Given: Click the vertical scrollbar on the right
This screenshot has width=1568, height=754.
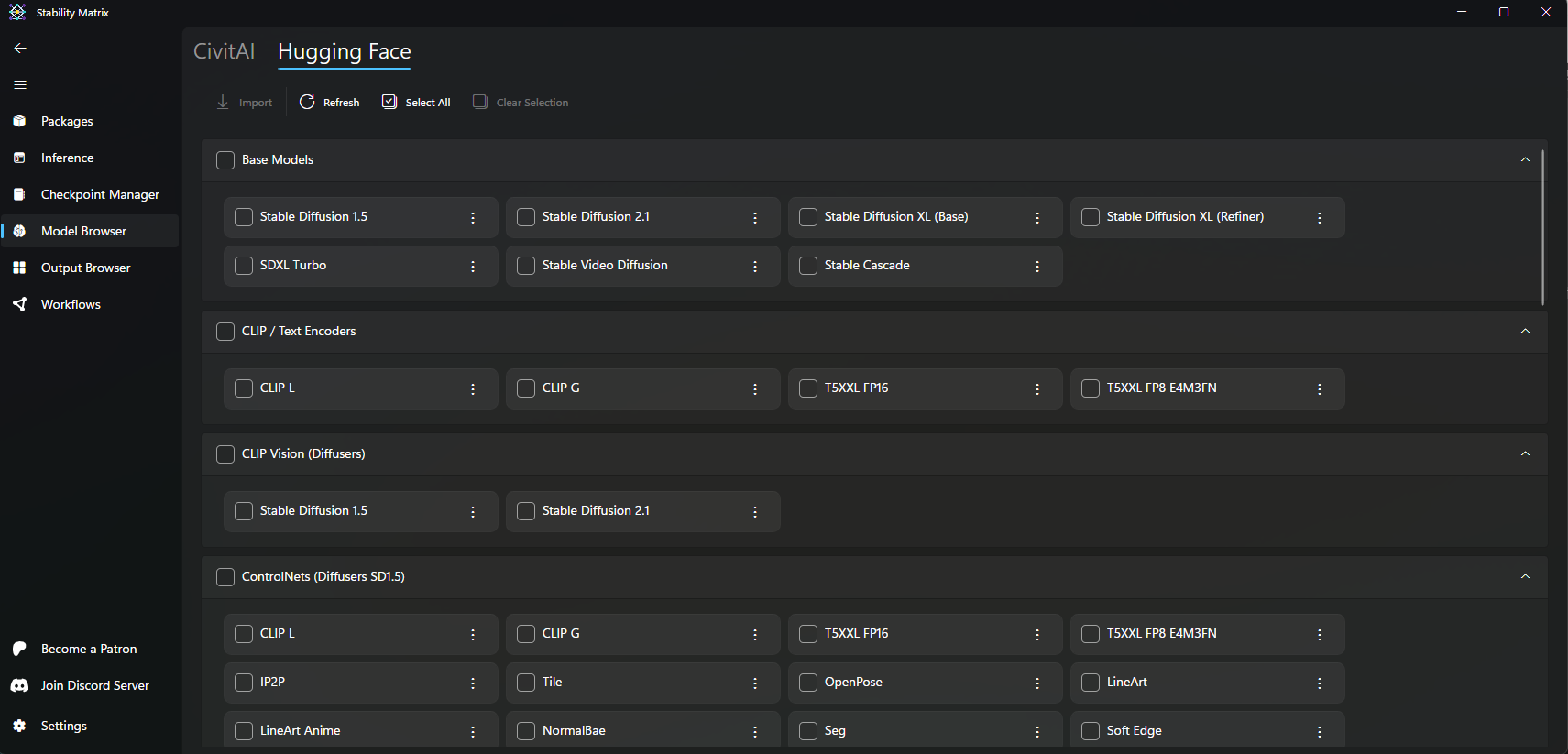Looking at the screenshot, I should coord(1543,227).
